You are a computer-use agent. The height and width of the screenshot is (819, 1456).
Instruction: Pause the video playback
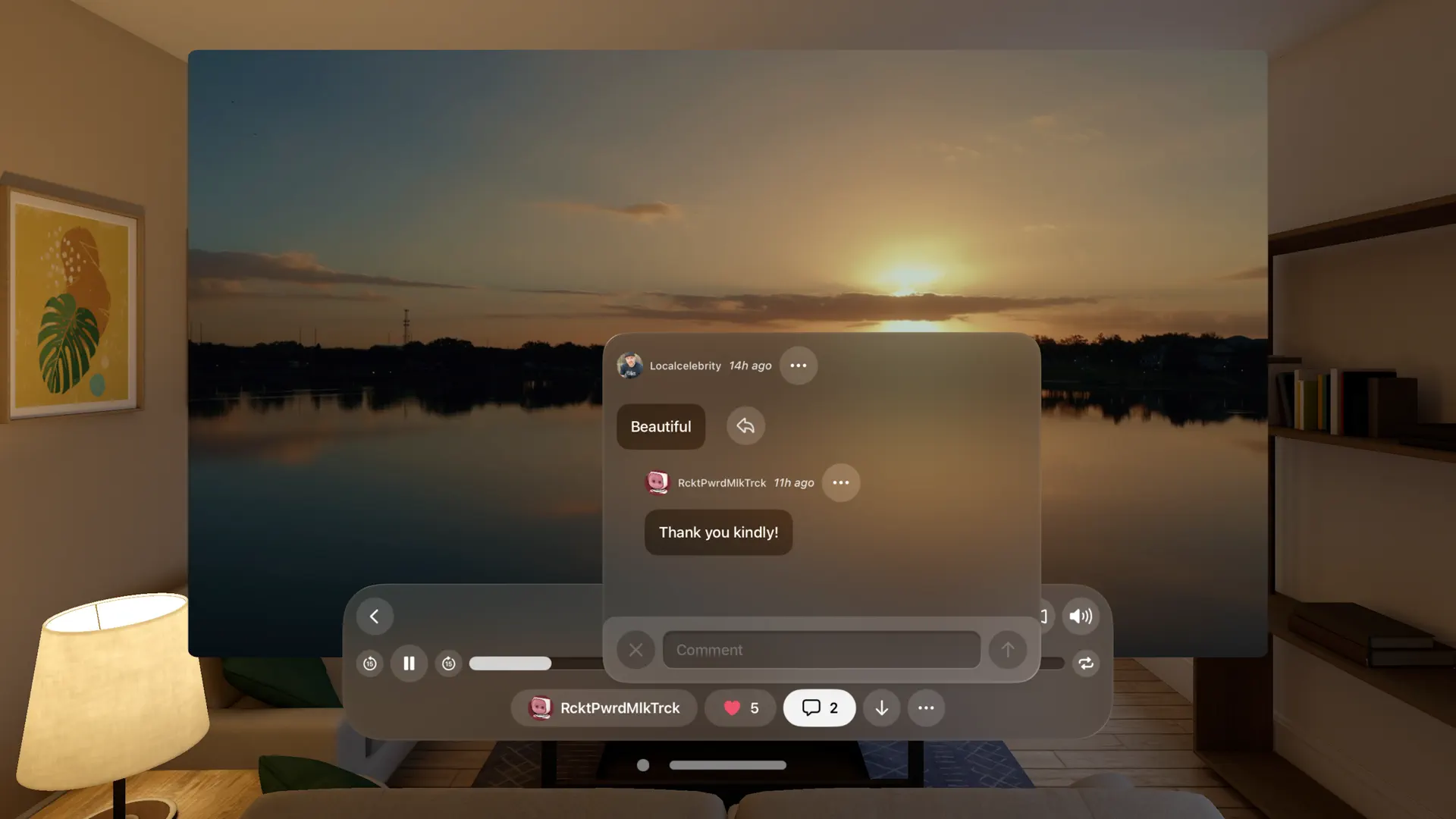coord(409,664)
